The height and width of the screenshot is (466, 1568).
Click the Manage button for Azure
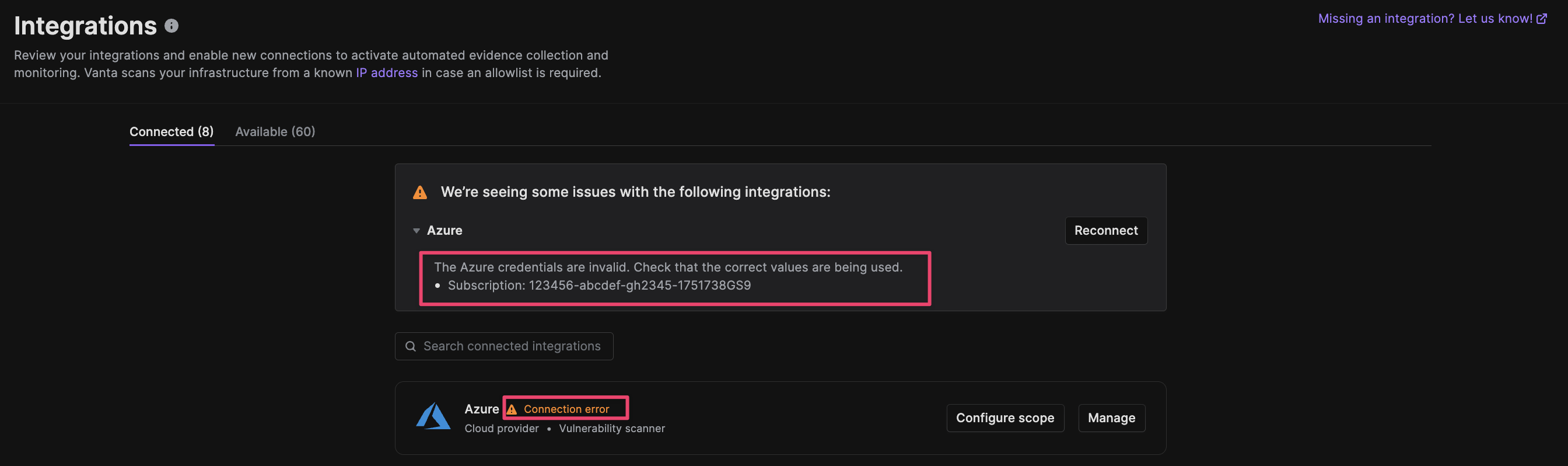pos(1111,418)
